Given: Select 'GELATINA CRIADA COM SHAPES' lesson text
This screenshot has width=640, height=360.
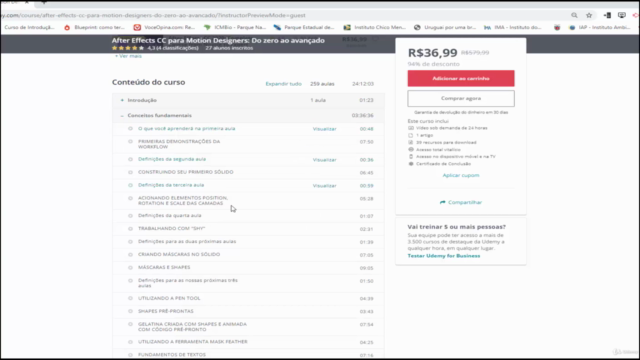Looking at the screenshot, I should tap(192, 327).
